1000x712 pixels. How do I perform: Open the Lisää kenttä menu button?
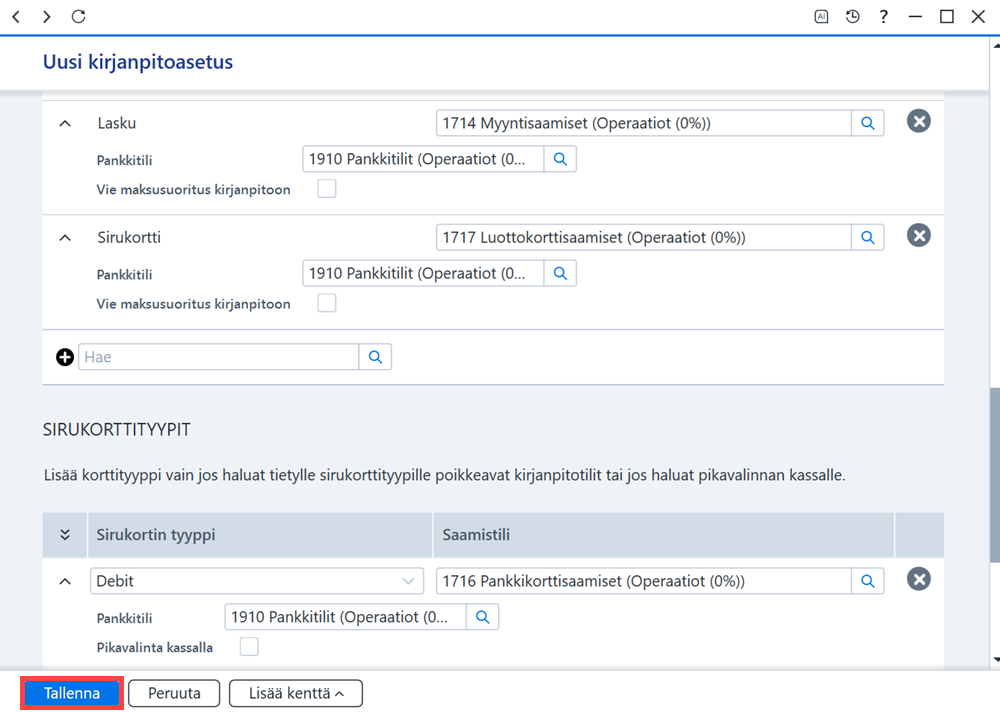296,693
